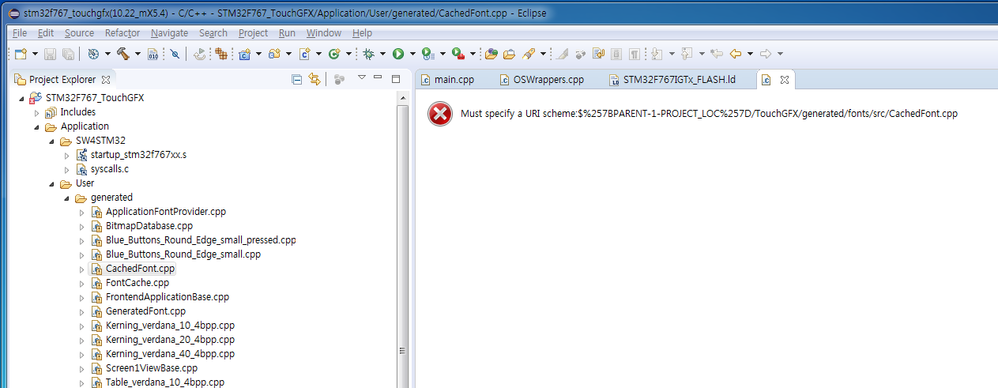Click the Last Edit Location arrow icon

point(717,54)
